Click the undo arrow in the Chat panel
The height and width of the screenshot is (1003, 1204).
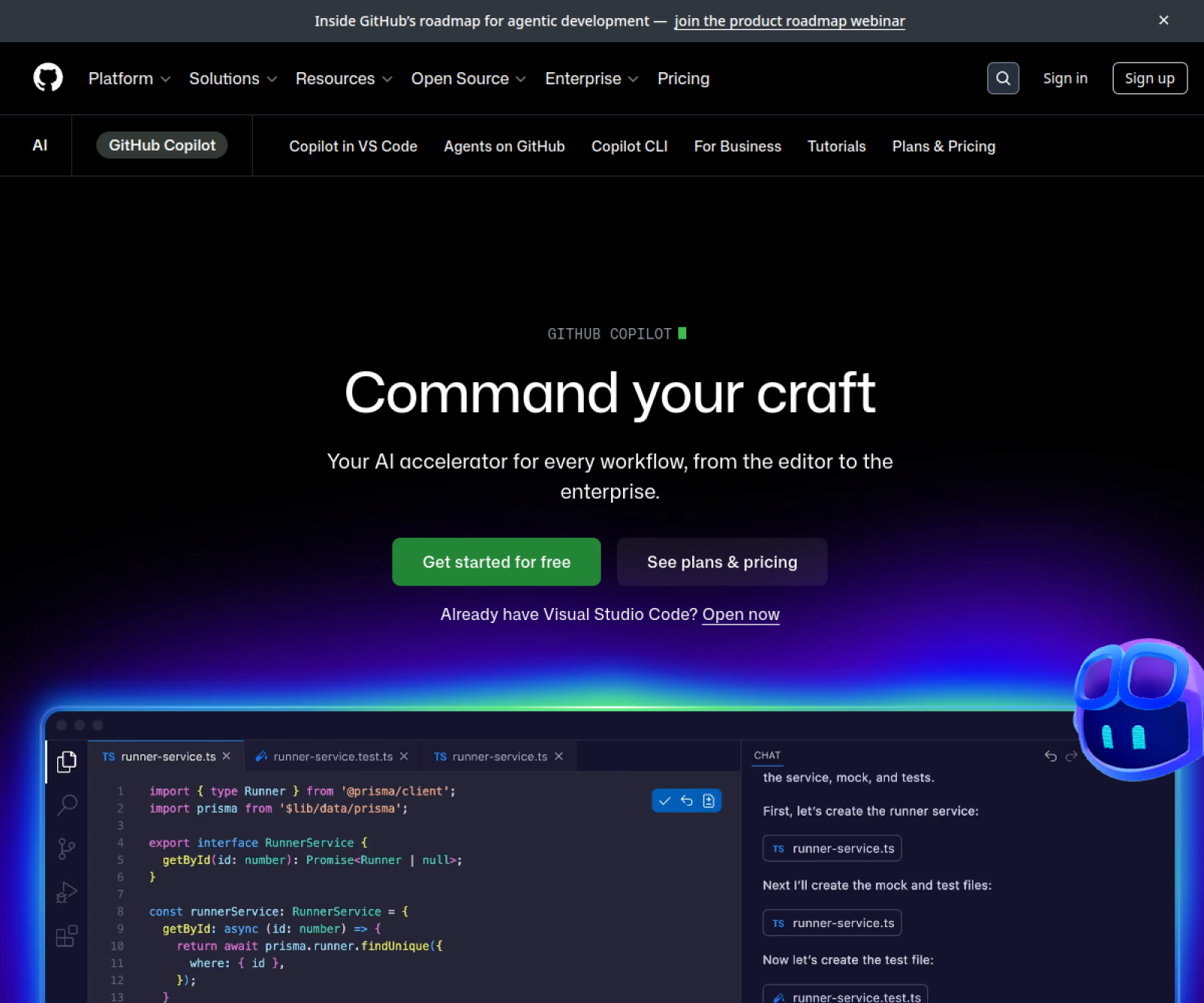pyautogui.click(x=1050, y=757)
